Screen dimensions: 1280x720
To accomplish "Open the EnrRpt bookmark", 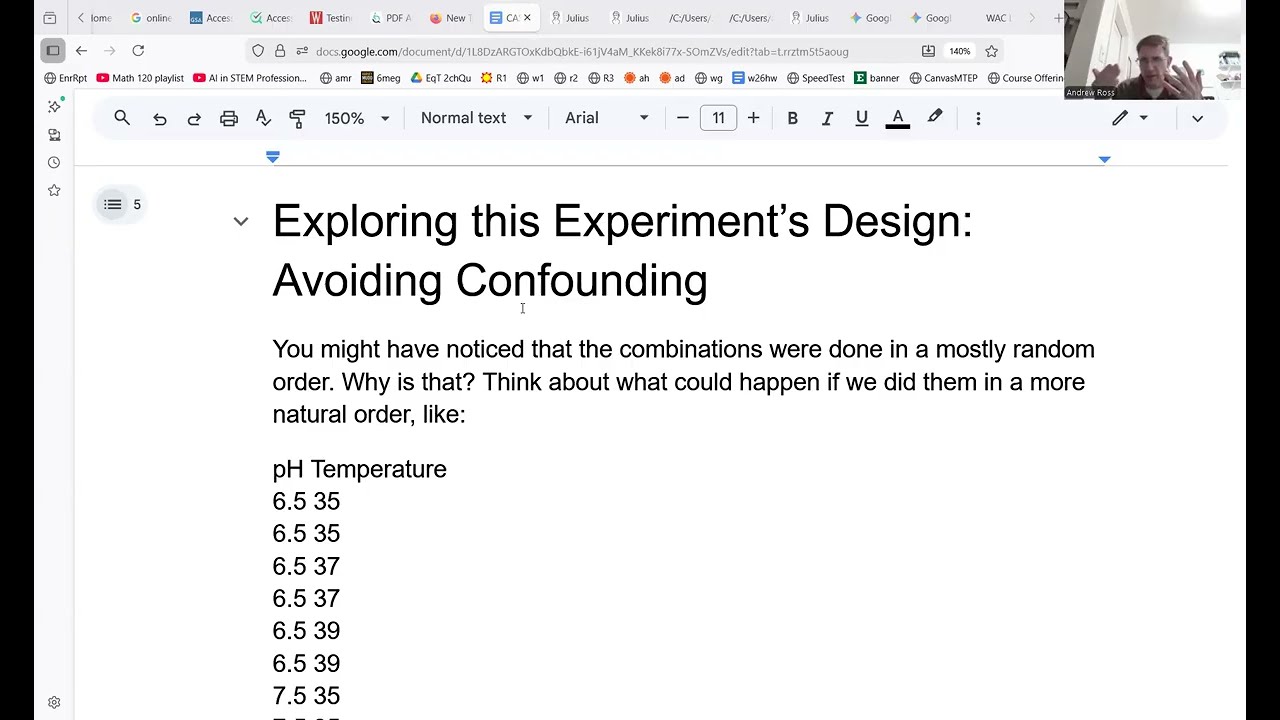I will pos(66,78).
